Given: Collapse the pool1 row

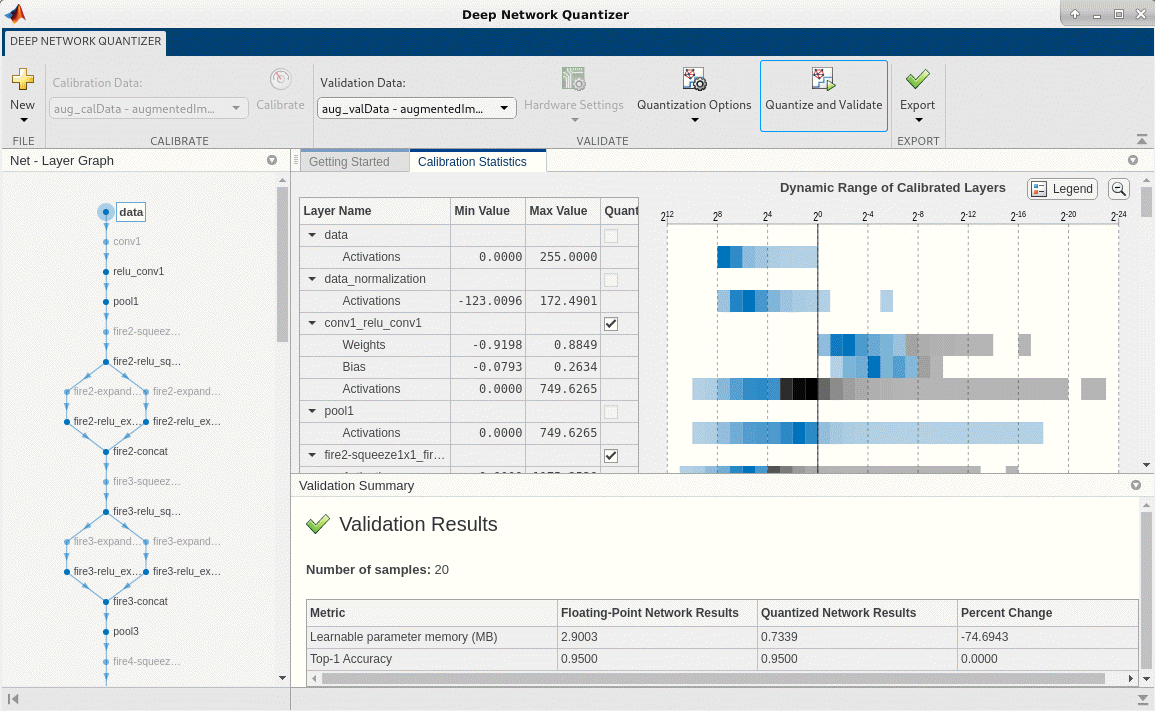Looking at the screenshot, I should pyautogui.click(x=312, y=411).
